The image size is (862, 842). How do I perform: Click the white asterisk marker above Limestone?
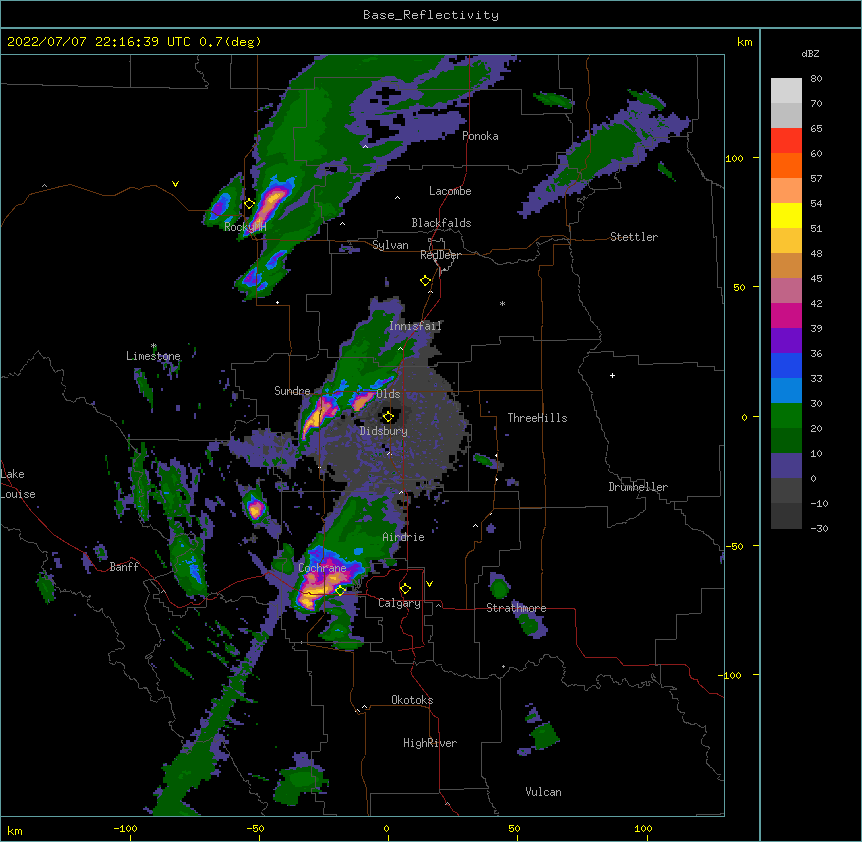point(154,346)
